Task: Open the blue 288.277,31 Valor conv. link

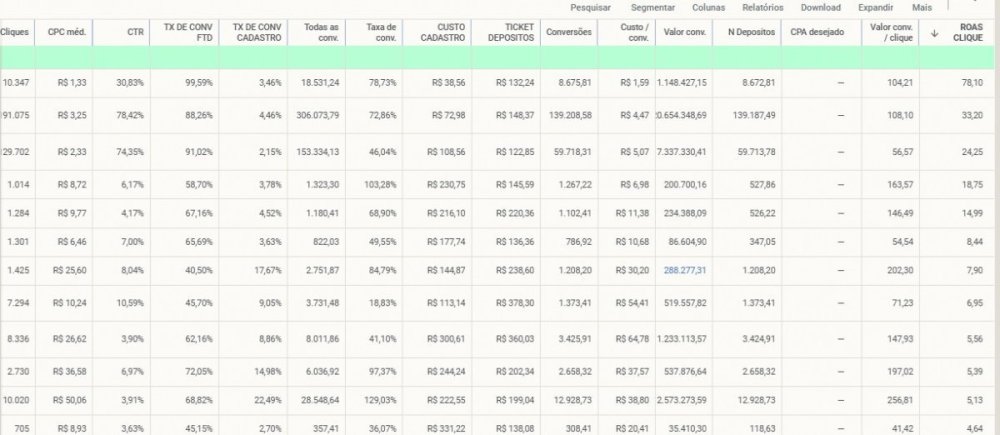Action: coord(685,270)
